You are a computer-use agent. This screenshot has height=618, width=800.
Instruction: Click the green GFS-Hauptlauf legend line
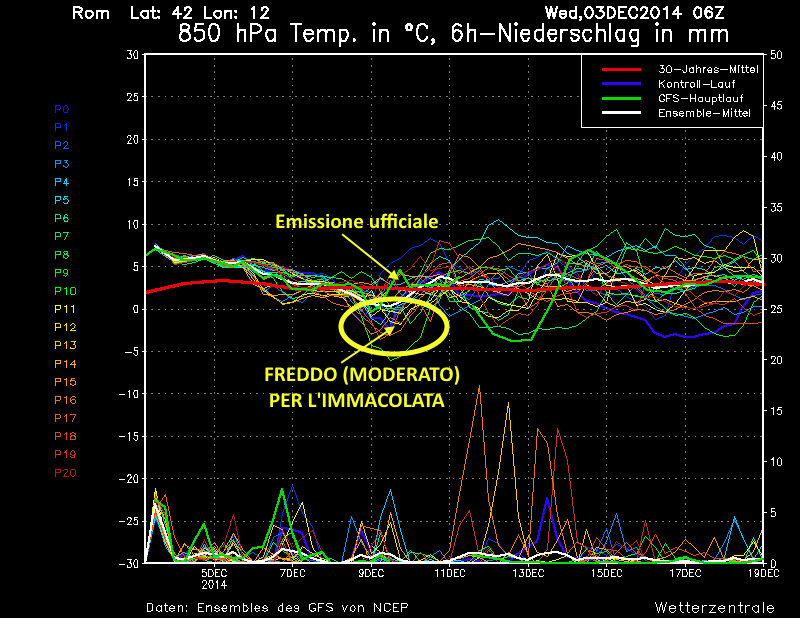[x=621, y=98]
